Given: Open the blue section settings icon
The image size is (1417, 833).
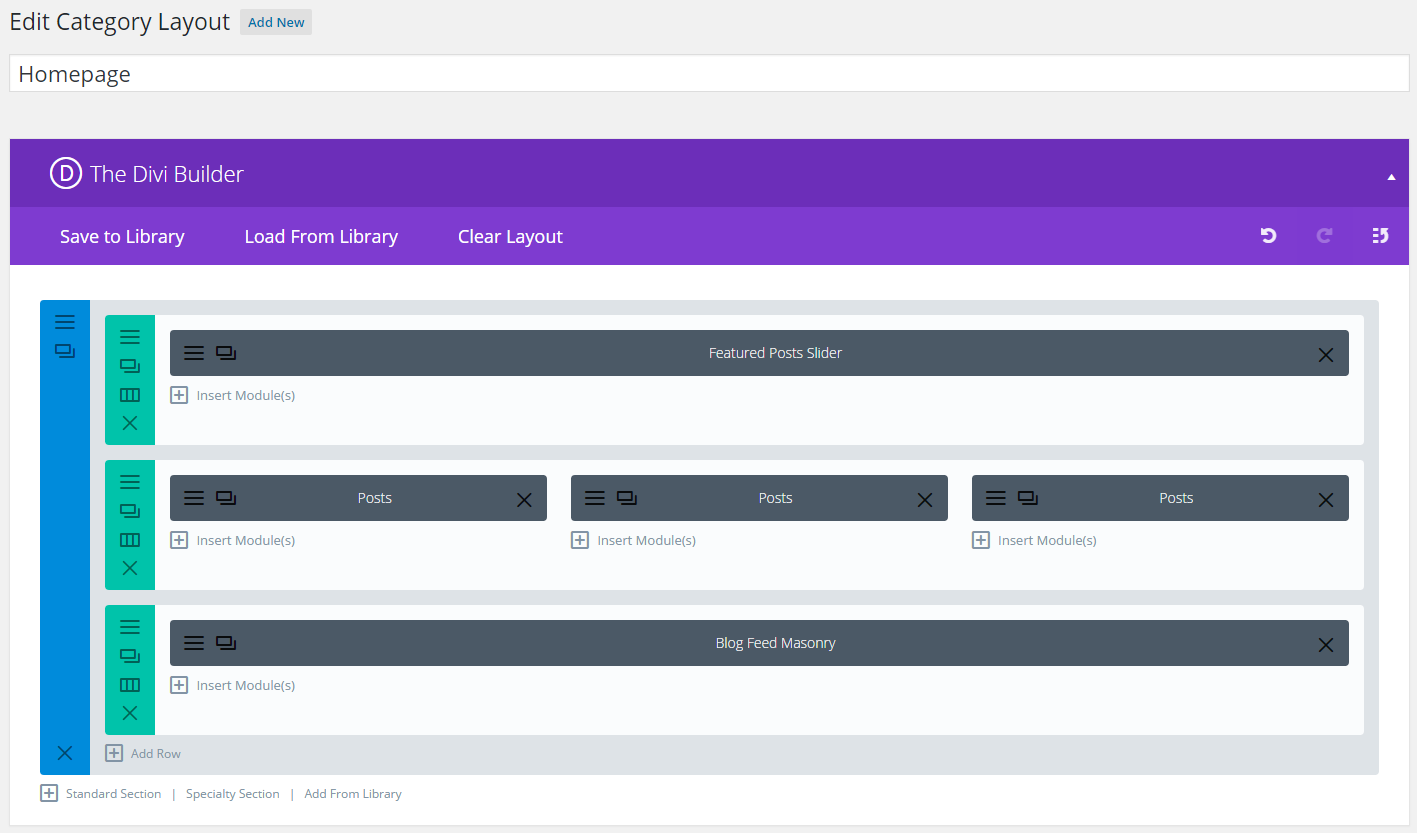Looking at the screenshot, I should (x=65, y=322).
